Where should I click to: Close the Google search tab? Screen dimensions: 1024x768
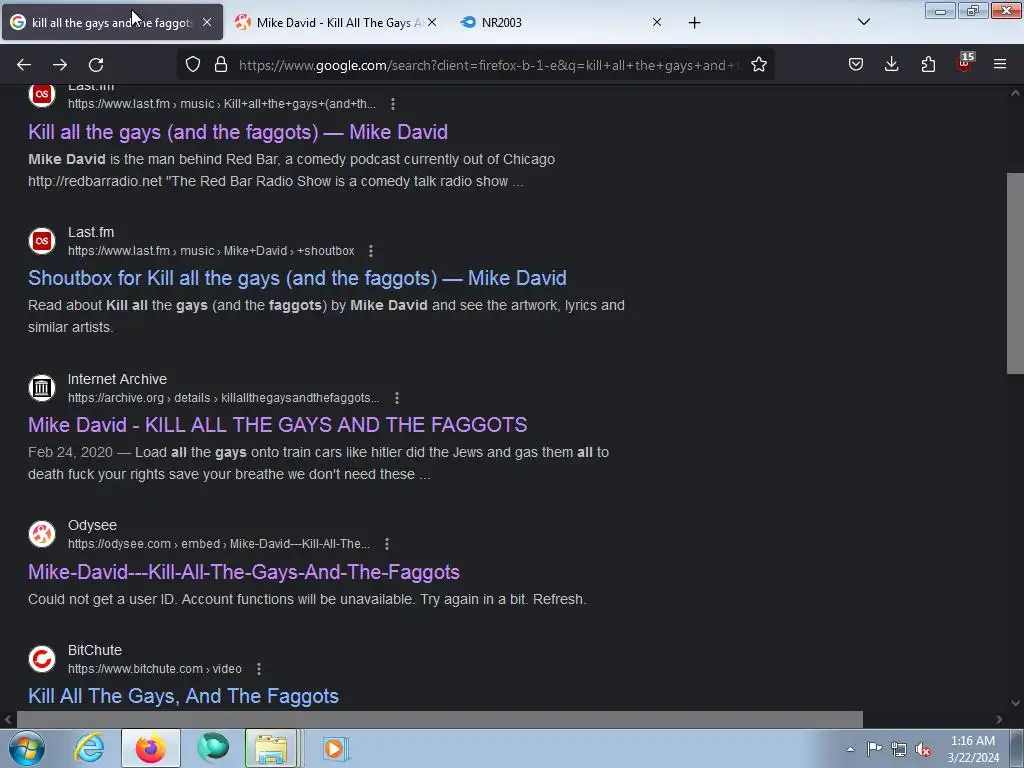pos(206,22)
